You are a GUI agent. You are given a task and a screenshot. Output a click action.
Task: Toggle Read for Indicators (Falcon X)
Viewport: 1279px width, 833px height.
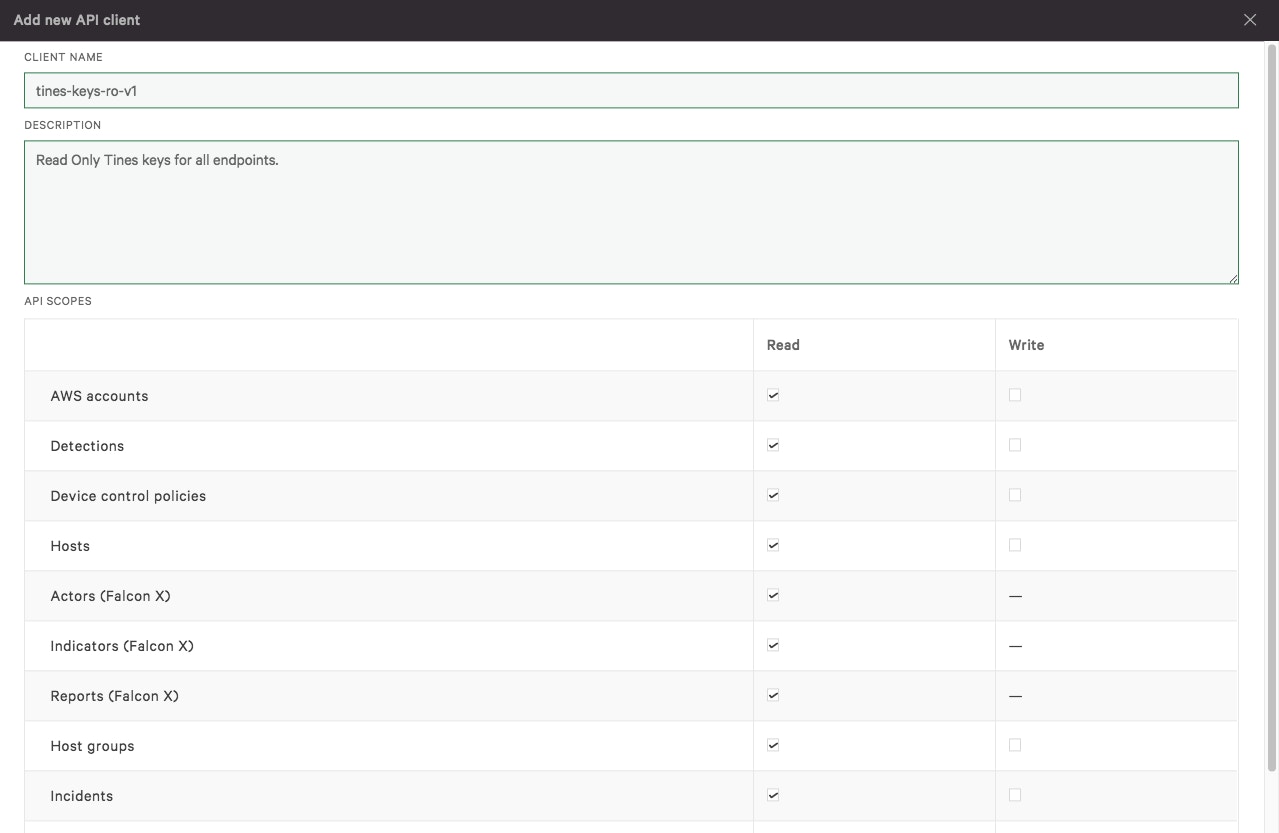coord(773,645)
